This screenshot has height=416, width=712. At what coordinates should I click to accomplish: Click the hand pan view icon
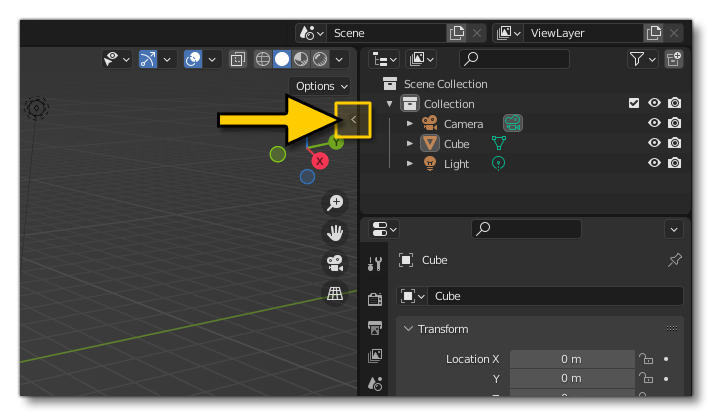[x=335, y=233]
